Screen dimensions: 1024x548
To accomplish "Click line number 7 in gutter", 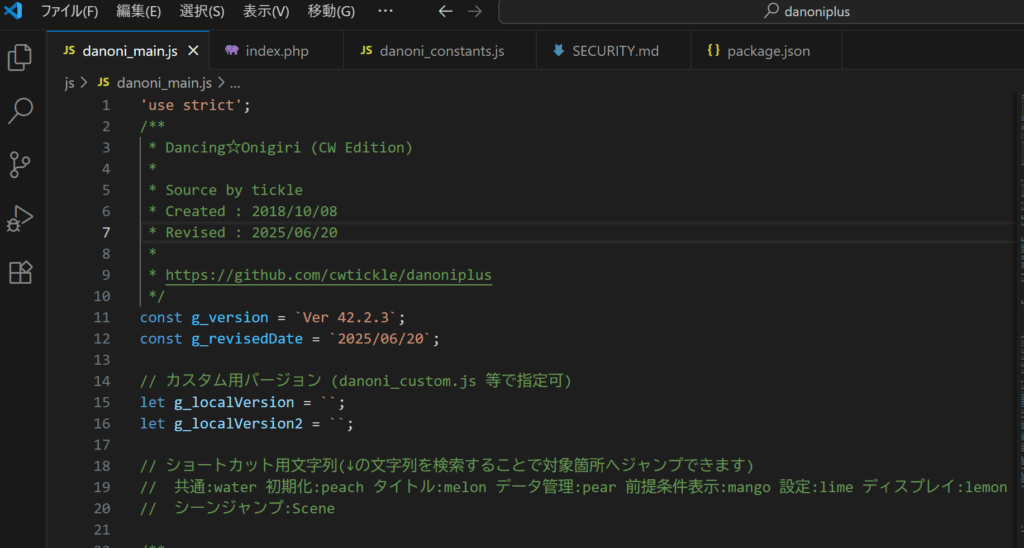I will click(106, 233).
